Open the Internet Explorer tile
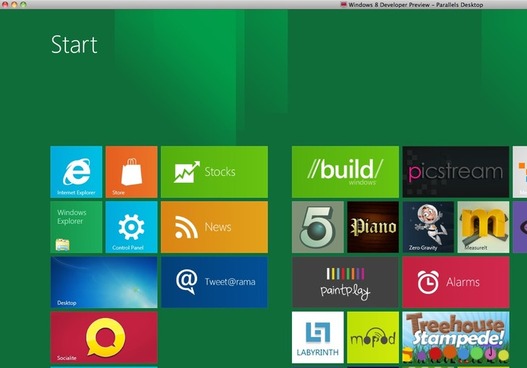 pos(76,172)
